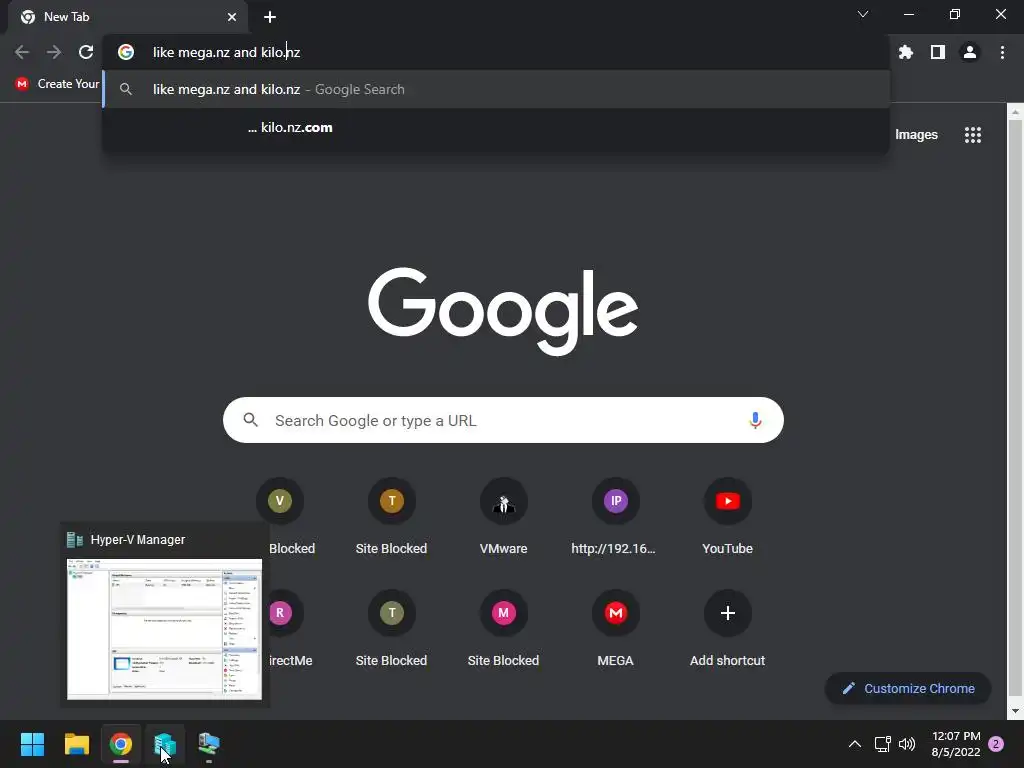Open top-row Site Blocked shortcut

(x=391, y=516)
